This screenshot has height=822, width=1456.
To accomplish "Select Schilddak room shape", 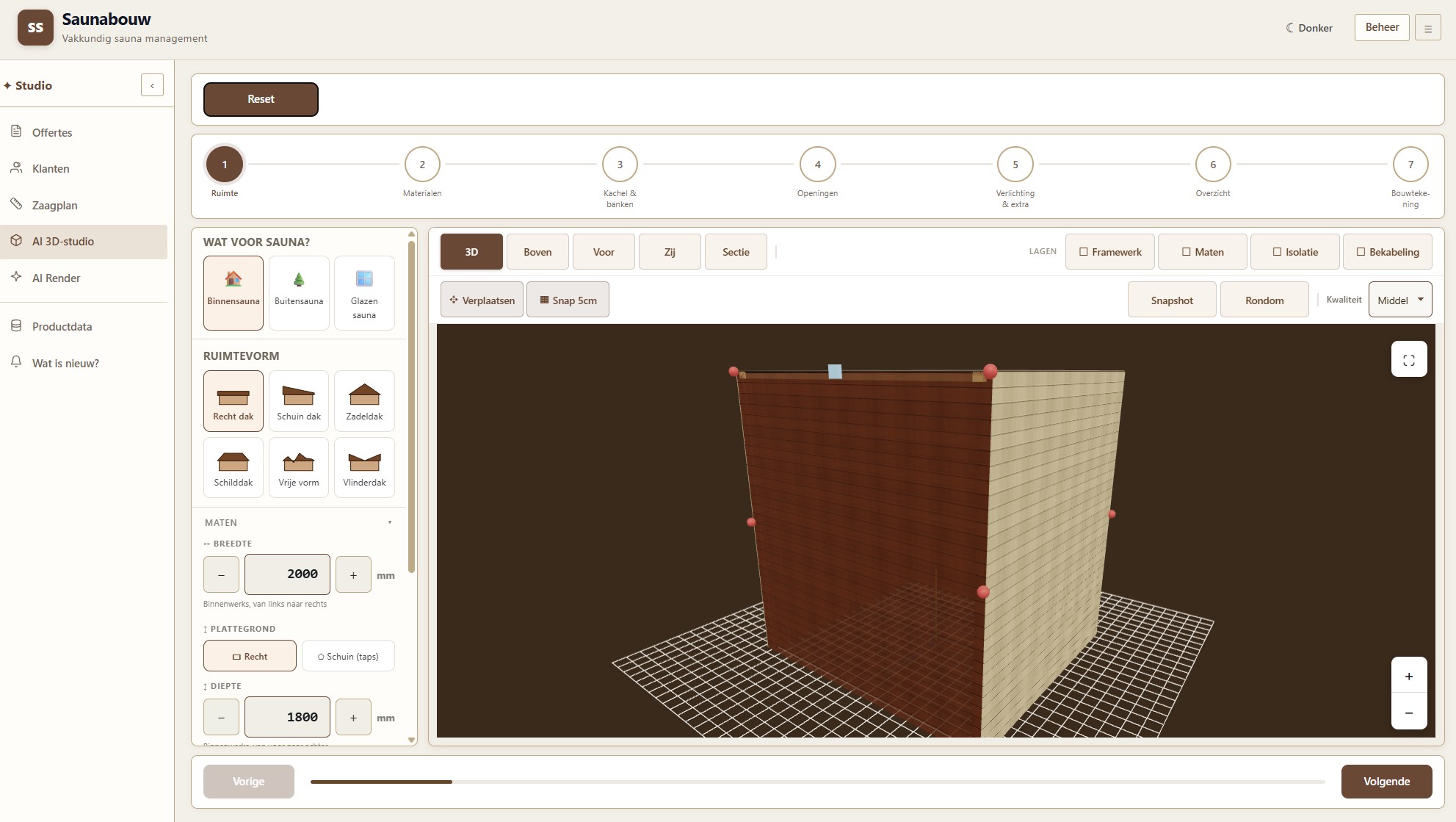I will point(233,468).
